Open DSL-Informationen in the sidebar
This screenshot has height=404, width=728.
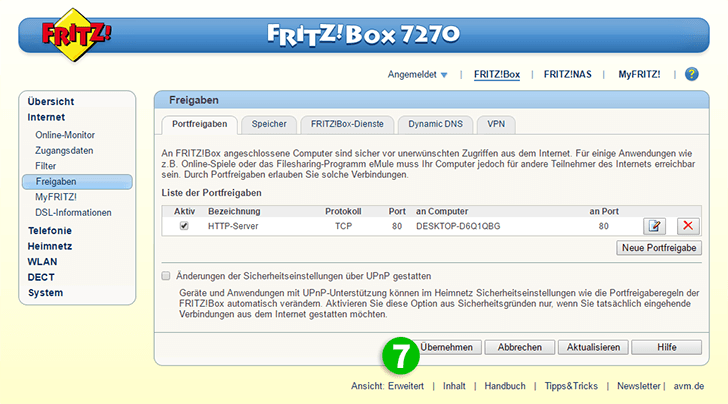[x=73, y=213]
